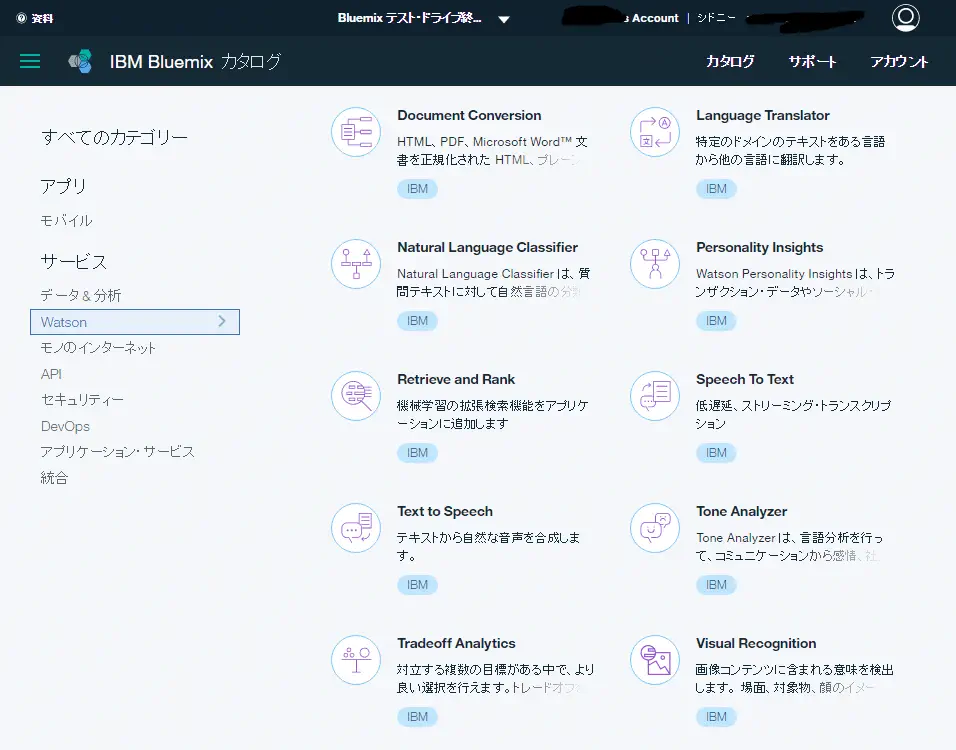Open the Personality Insights icon
Image resolution: width=956 pixels, height=750 pixels.
tap(655, 264)
